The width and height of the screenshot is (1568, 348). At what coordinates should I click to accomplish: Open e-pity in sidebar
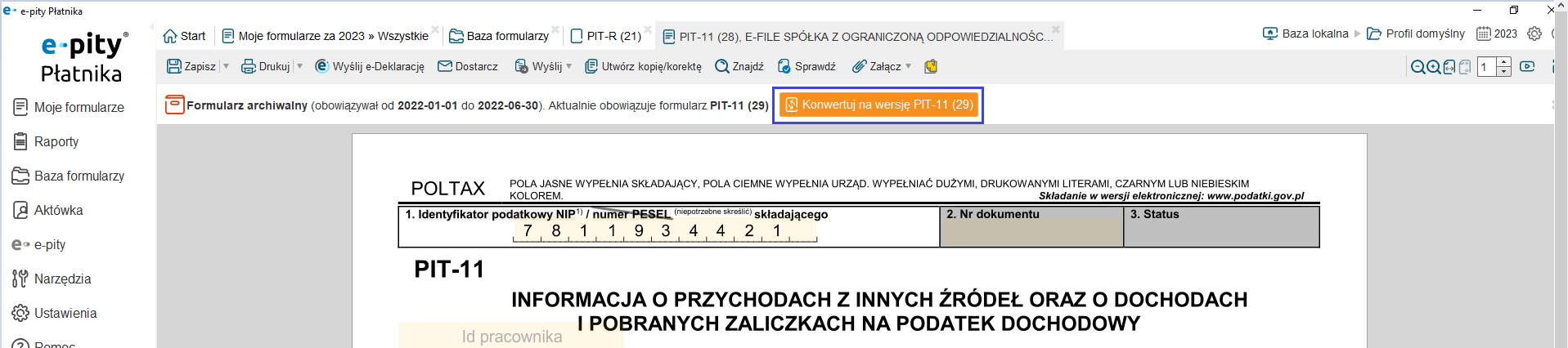38,244
